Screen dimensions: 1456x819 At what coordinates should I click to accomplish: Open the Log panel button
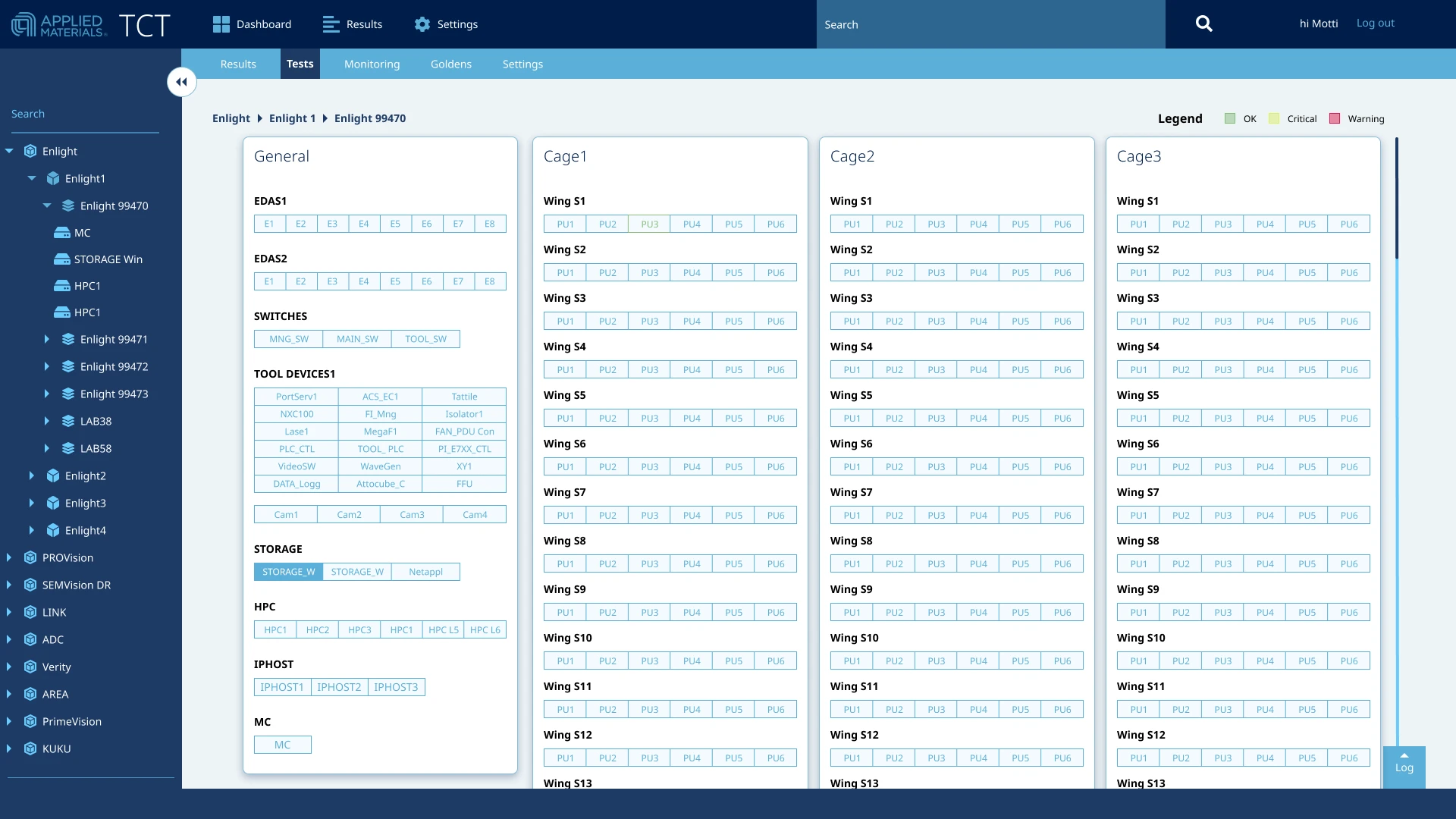[1404, 764]
